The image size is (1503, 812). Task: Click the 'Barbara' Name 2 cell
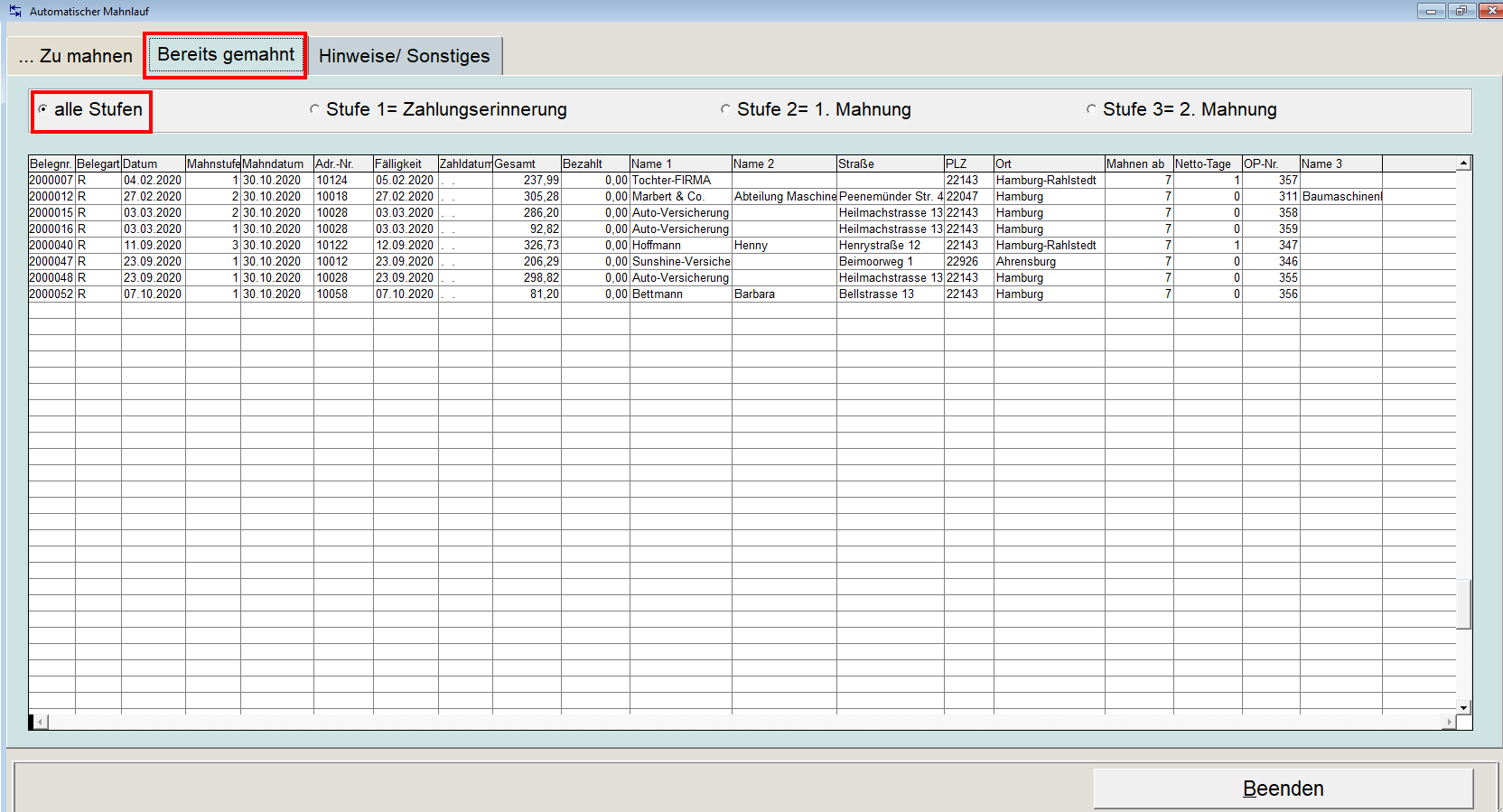click(784, 294)
